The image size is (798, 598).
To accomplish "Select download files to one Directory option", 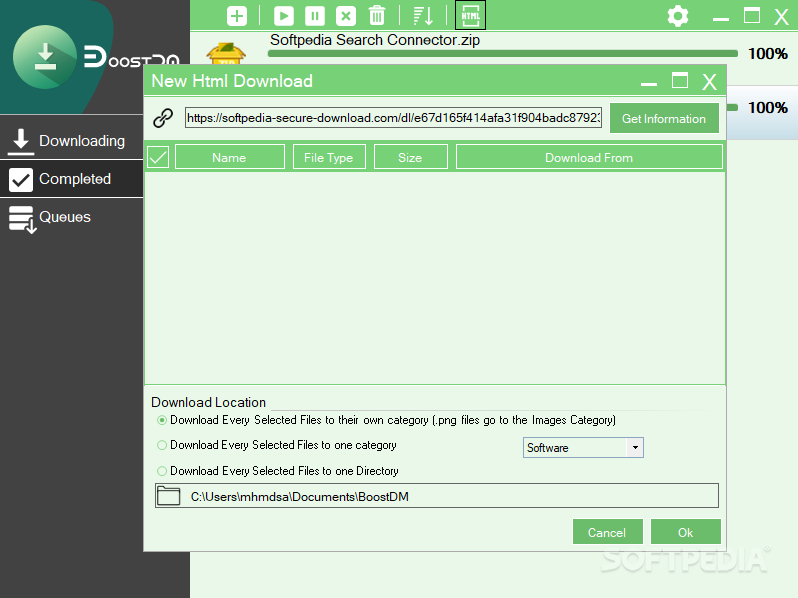I will (162, 471).
